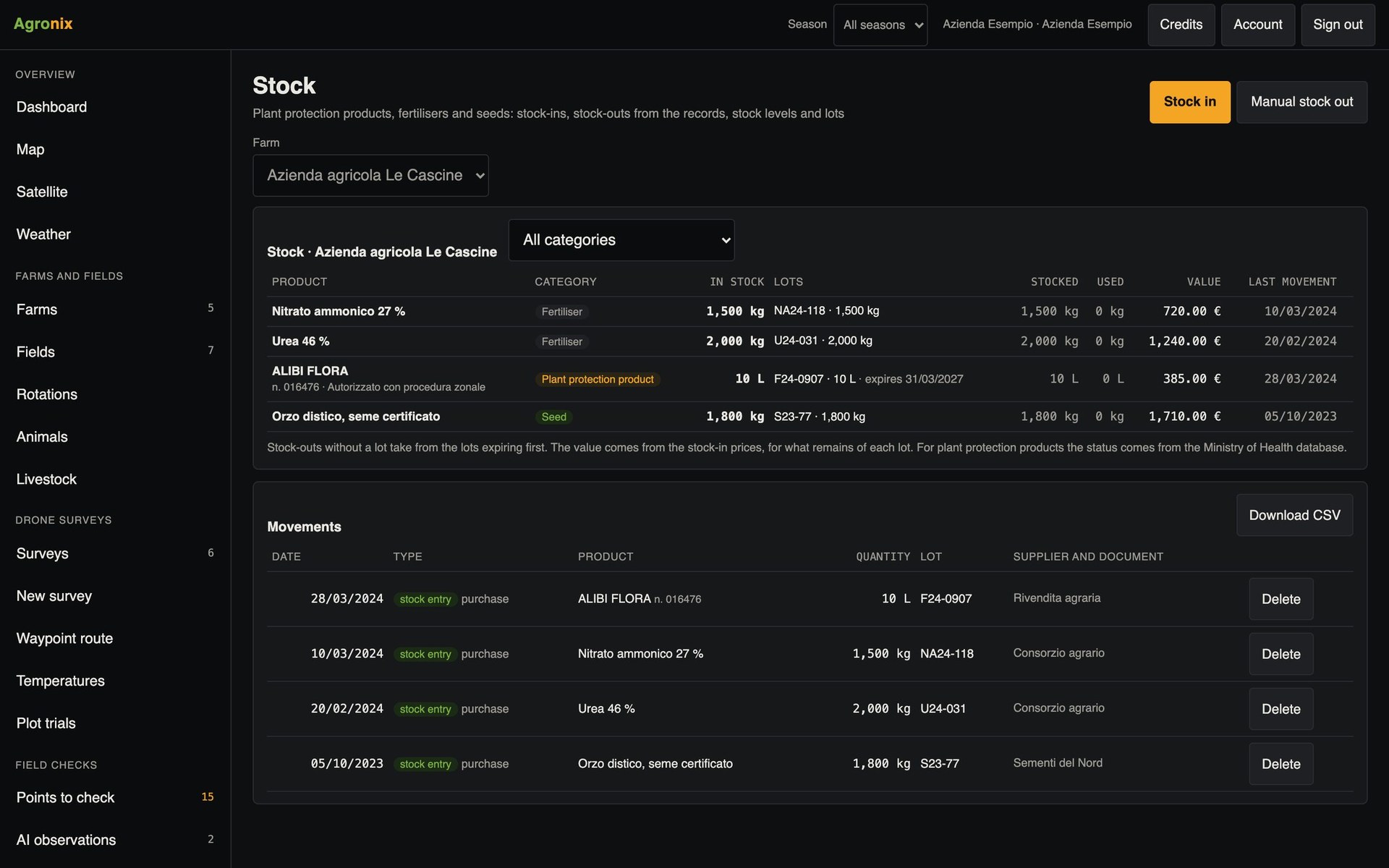Screen dimensions: 1389x868
Task: Click the Plant protection product category badge
Action: 598,380
